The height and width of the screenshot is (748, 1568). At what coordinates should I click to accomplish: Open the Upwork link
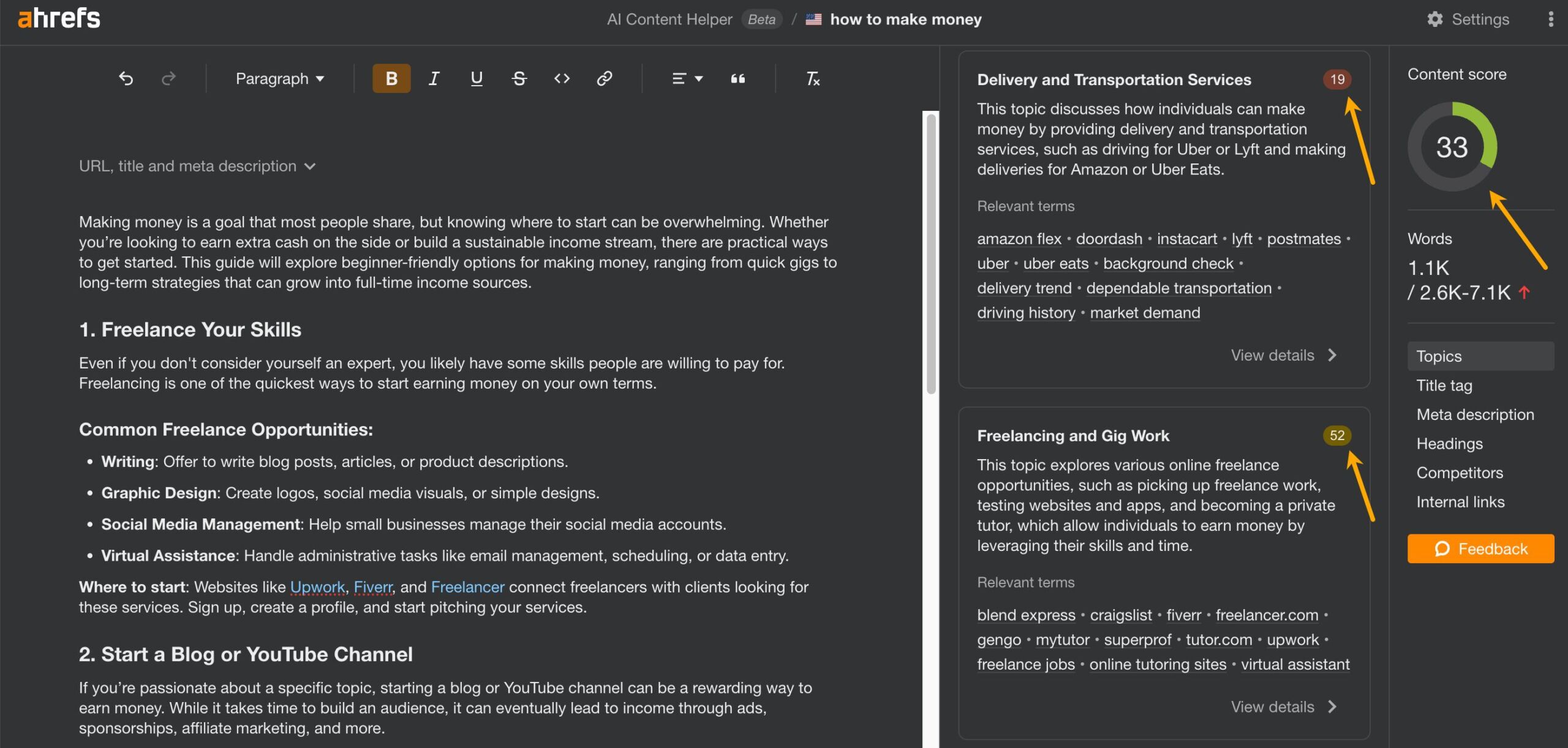coord(317,586)
